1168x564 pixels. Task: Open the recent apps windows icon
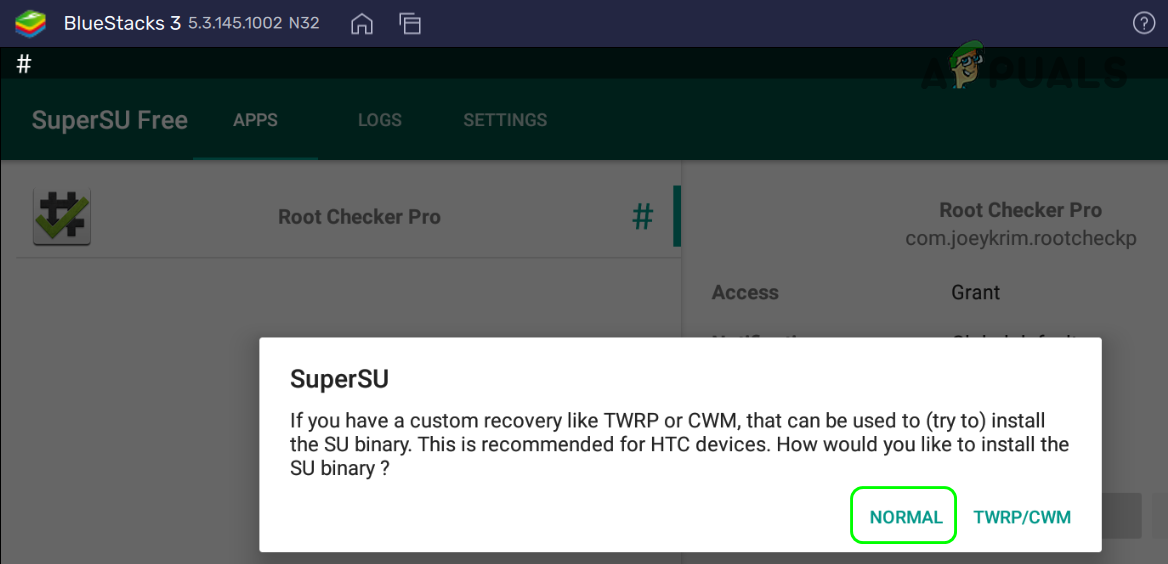[410, 24]
